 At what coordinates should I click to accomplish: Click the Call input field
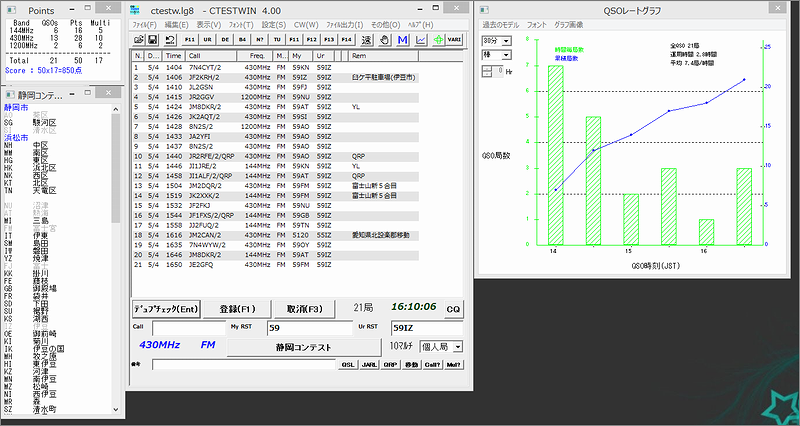coord(188,327)
